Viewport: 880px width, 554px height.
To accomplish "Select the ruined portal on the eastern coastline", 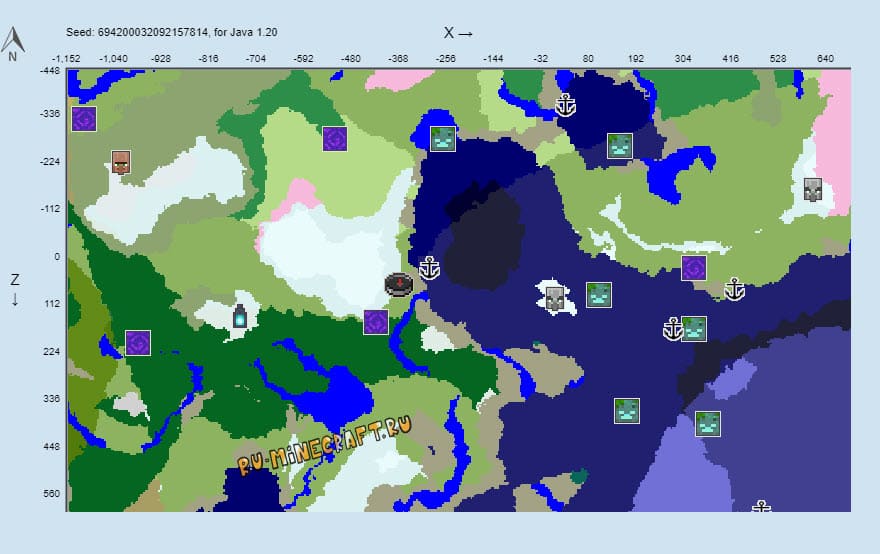I will (x=694, y=268).
